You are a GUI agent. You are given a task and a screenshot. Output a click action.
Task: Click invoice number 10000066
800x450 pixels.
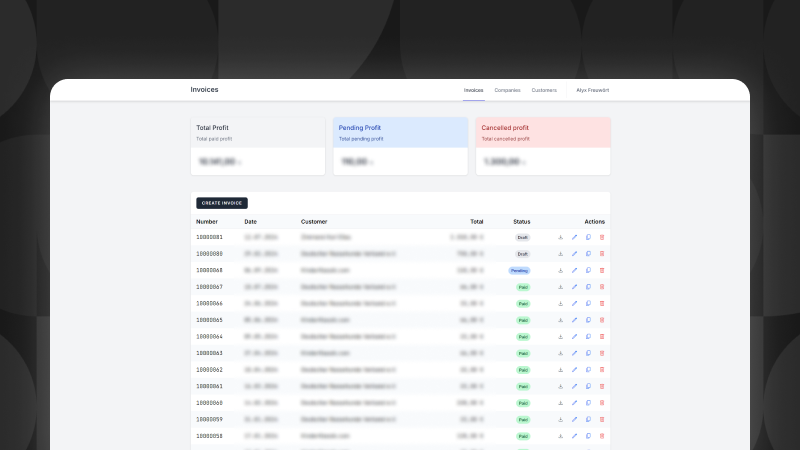[209, 304]
